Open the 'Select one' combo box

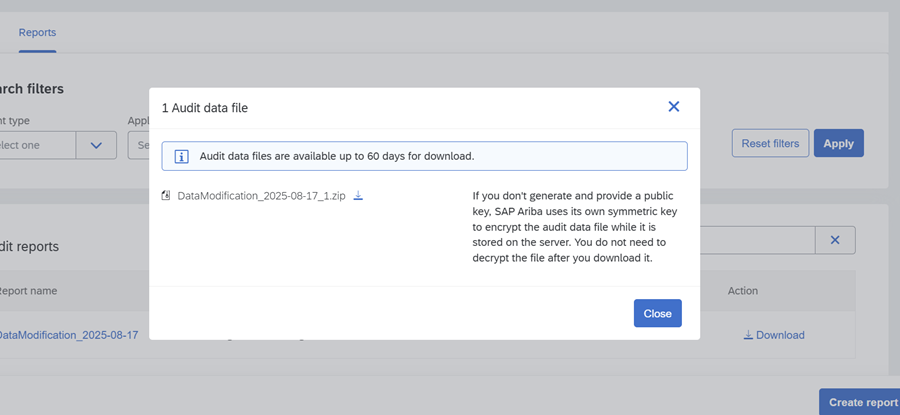click(x=38, y=145)
